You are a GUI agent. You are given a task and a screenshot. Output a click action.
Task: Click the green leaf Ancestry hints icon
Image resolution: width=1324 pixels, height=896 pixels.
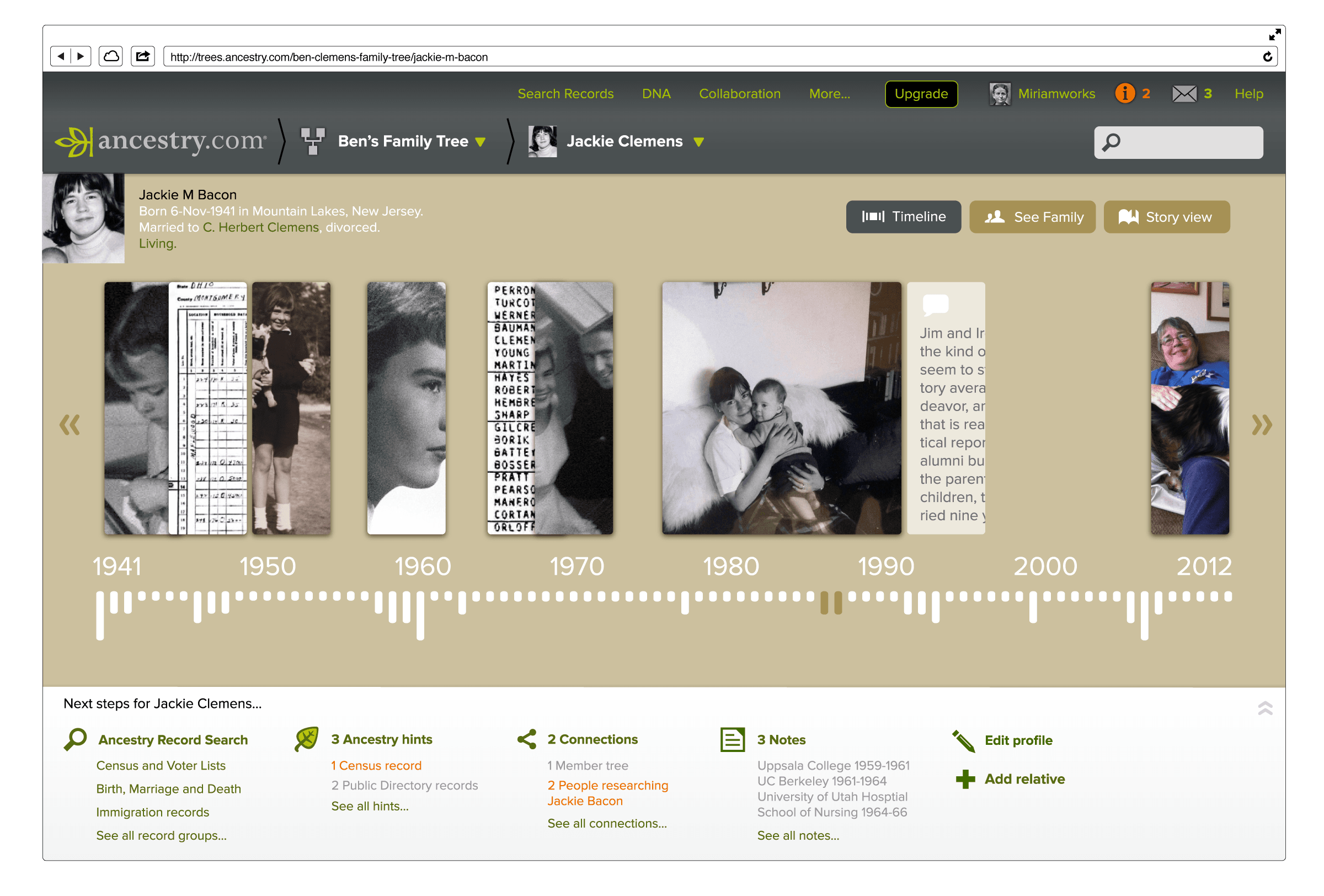pyautogui.click(x=307, y=738)
